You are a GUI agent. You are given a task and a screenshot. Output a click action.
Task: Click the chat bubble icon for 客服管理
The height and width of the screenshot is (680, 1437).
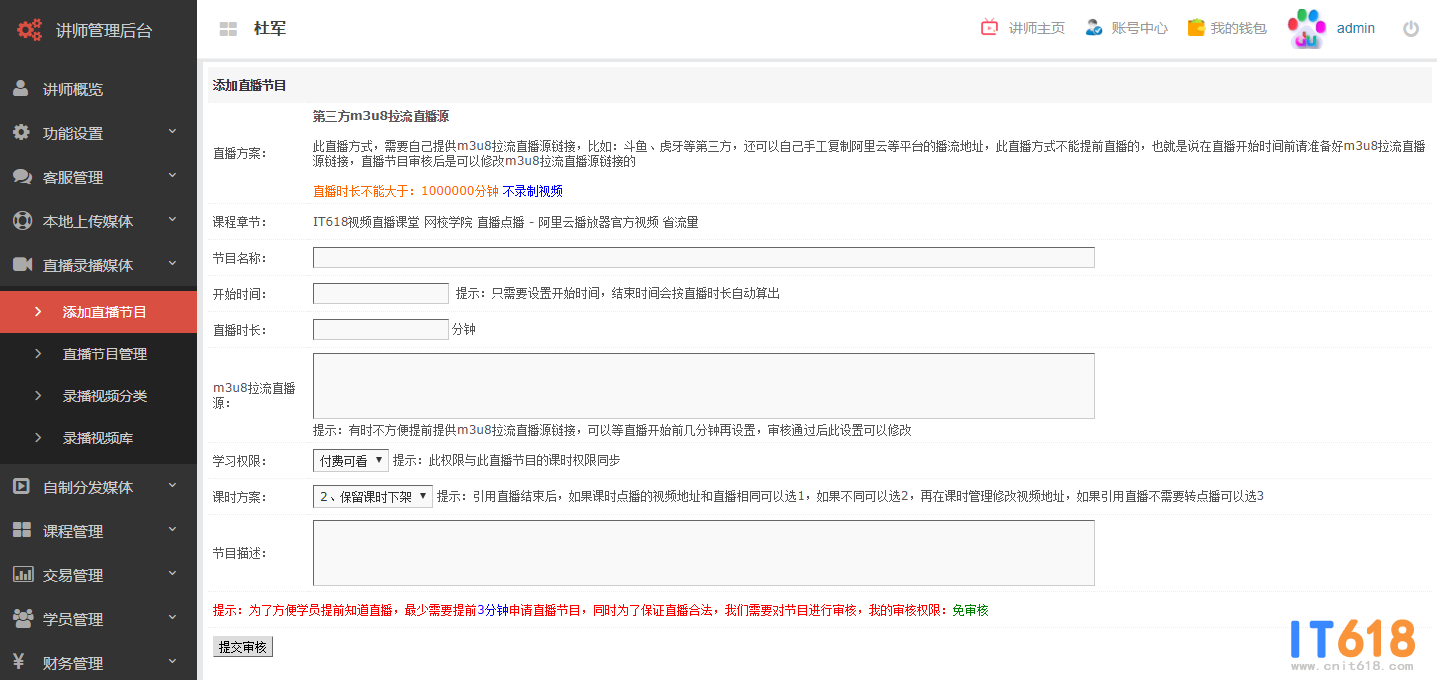pyautogui.click(x=22, y=177)
